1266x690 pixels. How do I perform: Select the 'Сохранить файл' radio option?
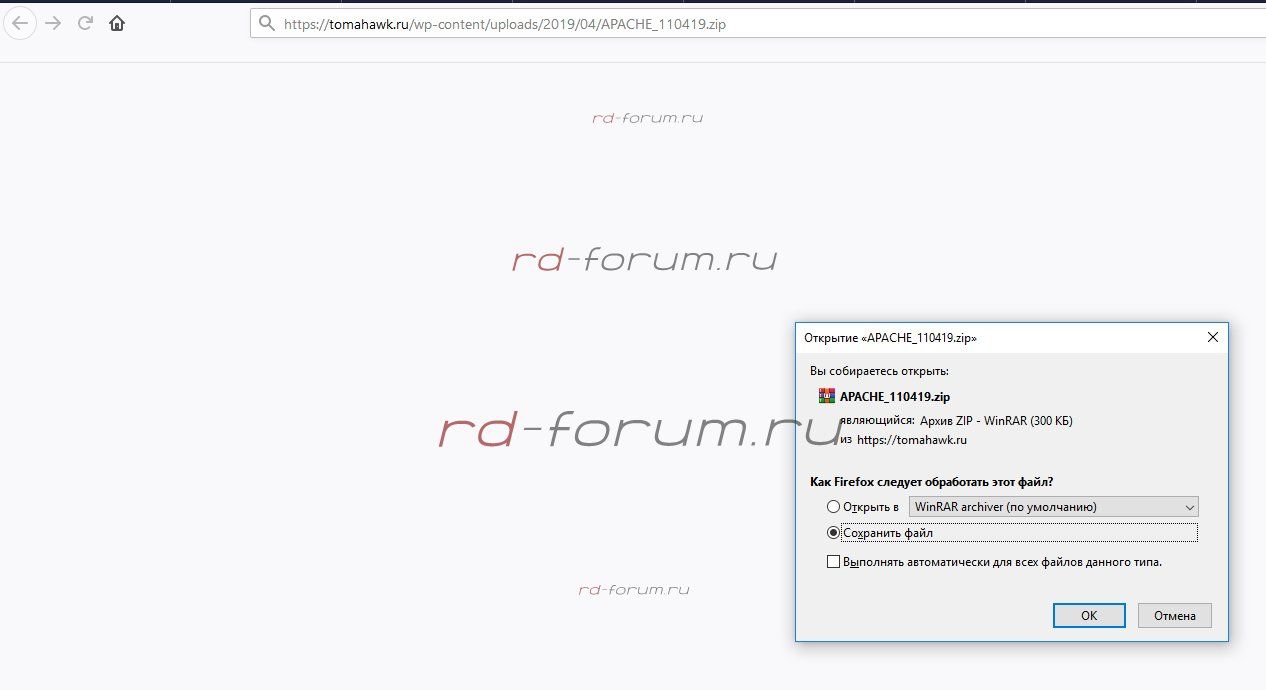(834, 533)
